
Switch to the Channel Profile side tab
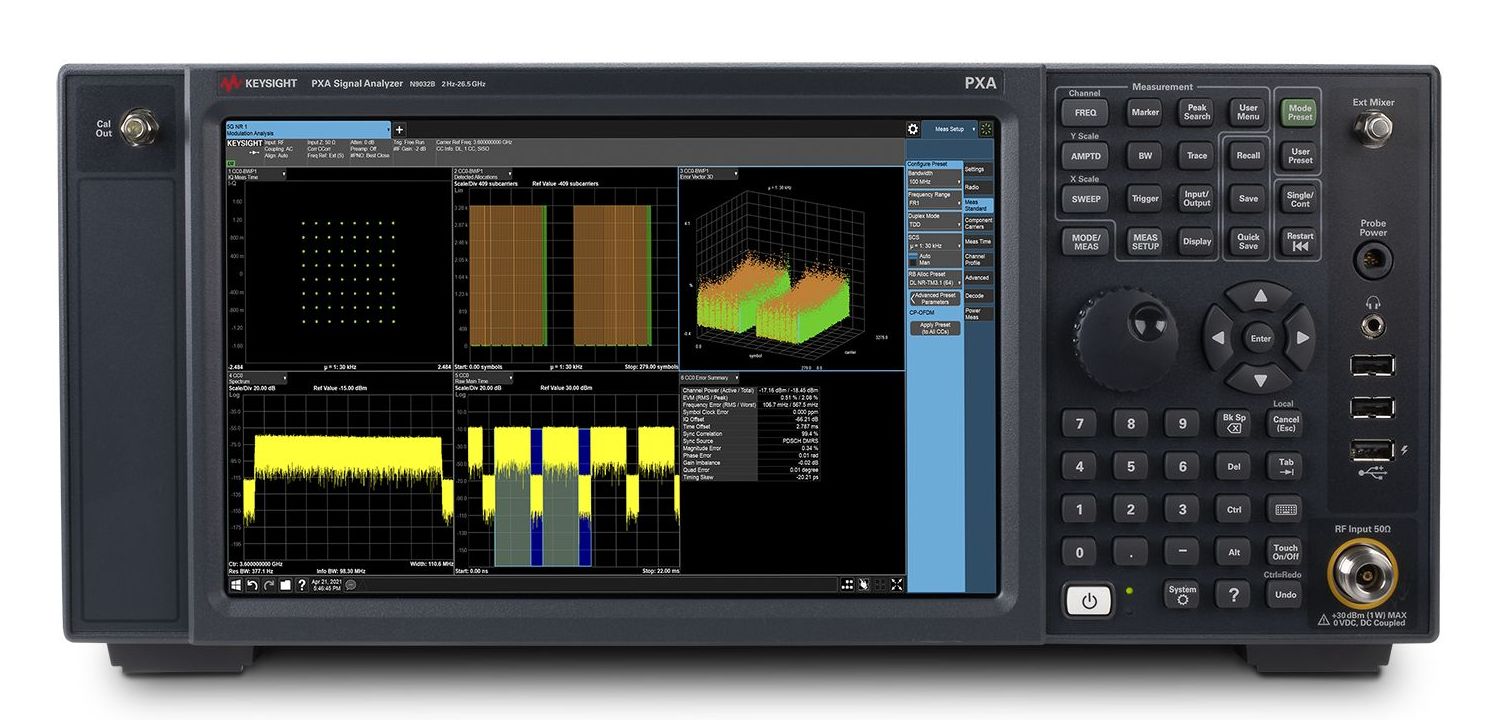[x=978, y=259]
